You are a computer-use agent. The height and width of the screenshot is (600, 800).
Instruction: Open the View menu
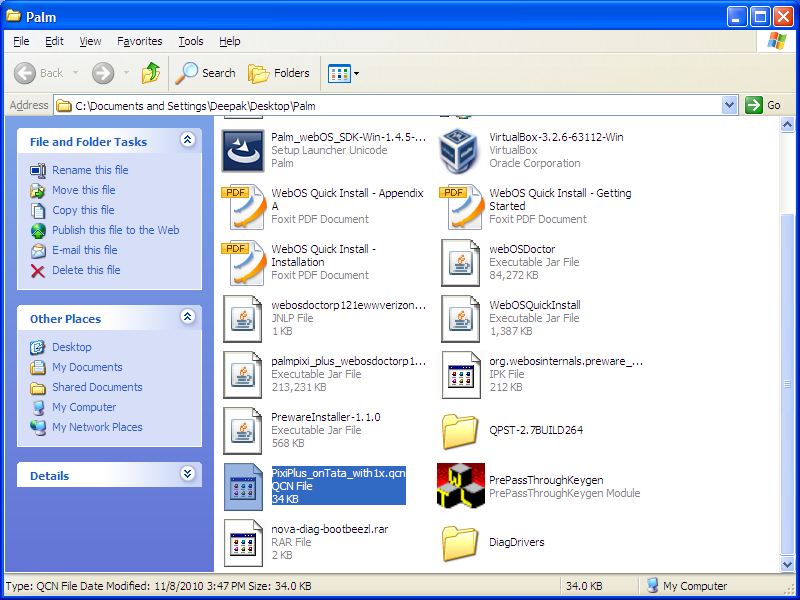[x=90, y=41]
